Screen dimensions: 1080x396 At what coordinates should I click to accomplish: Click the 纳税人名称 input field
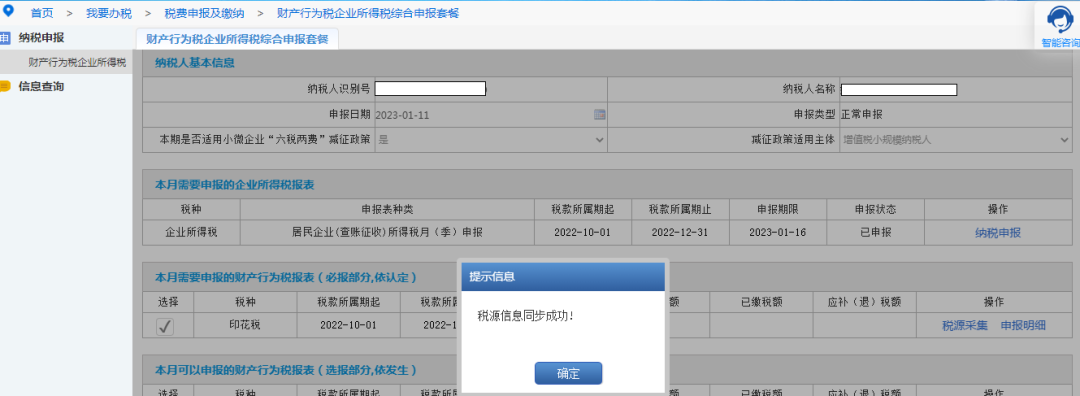[899, 90]
